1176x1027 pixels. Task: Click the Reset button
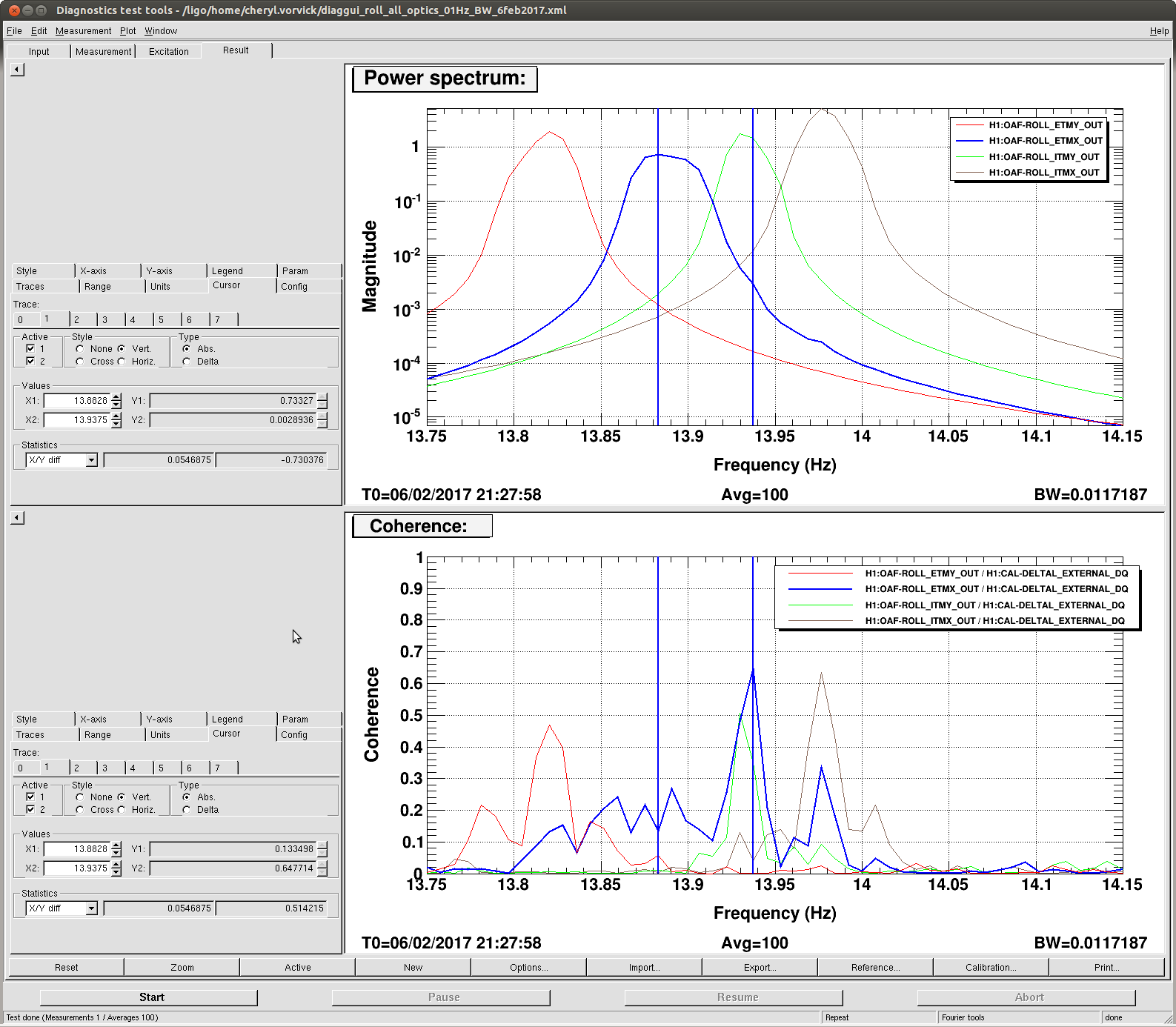[x=66, y=967]
